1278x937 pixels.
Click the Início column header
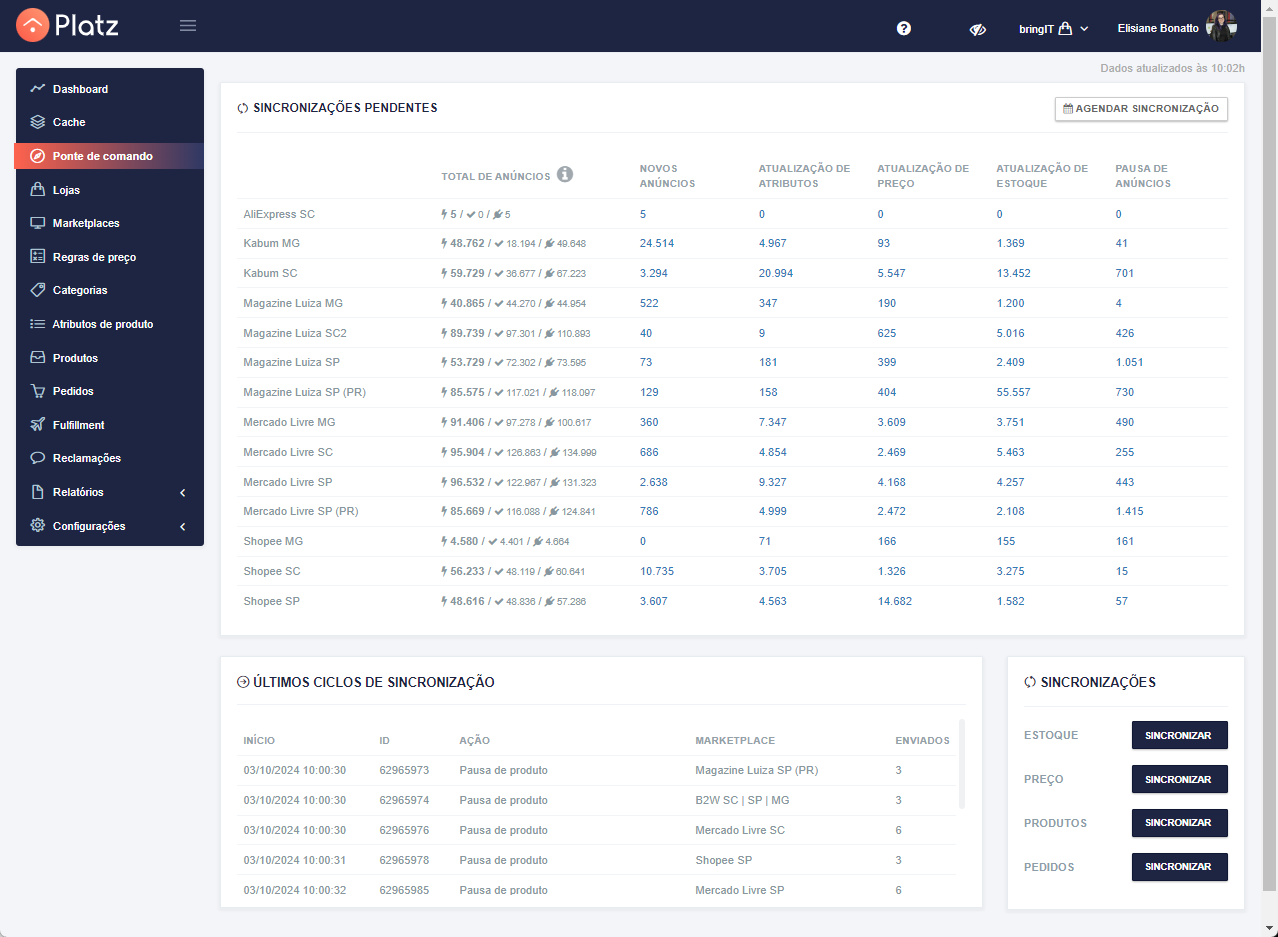tap(259, 741)
